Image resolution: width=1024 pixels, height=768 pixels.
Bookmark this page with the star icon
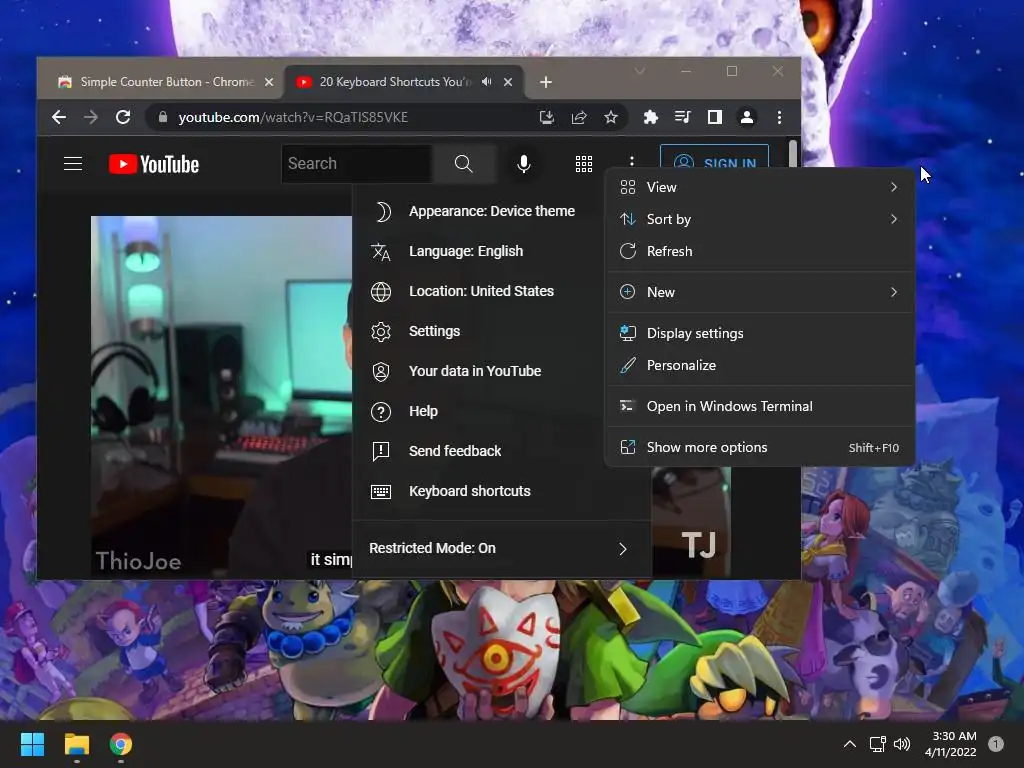click(x=611, y=118)
